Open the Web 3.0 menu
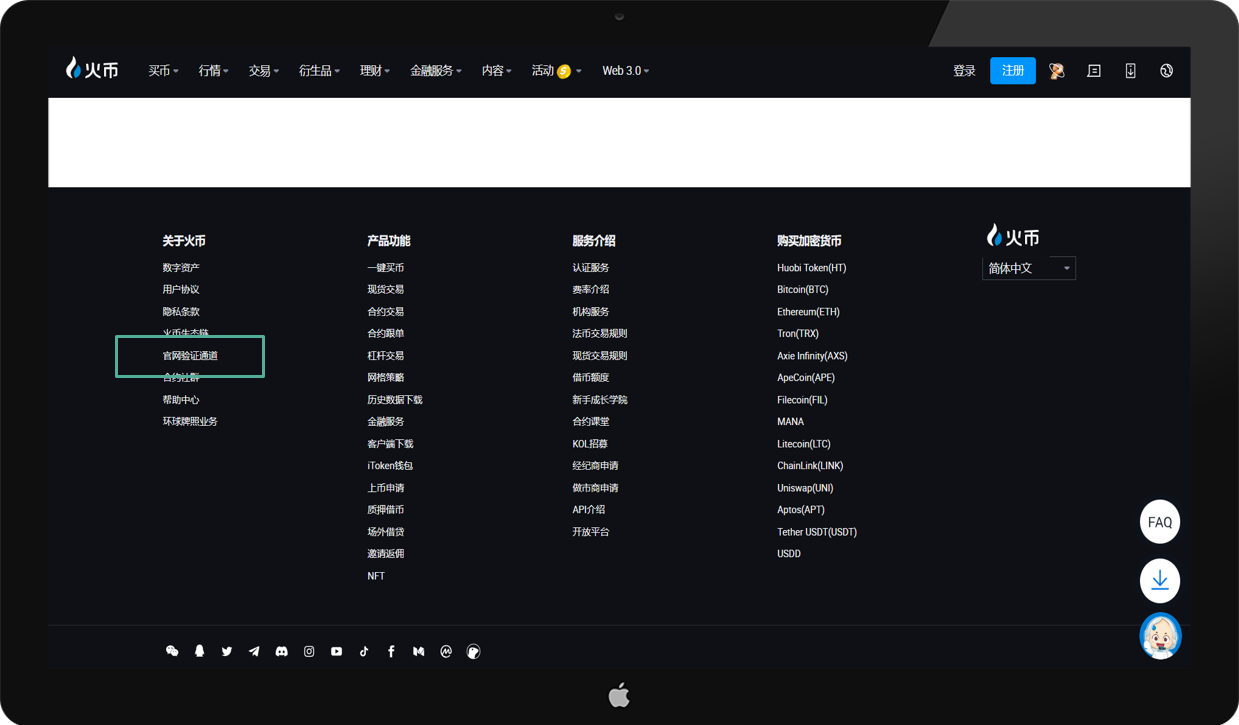The image size is (1239, 725). [x=626, y=71]
